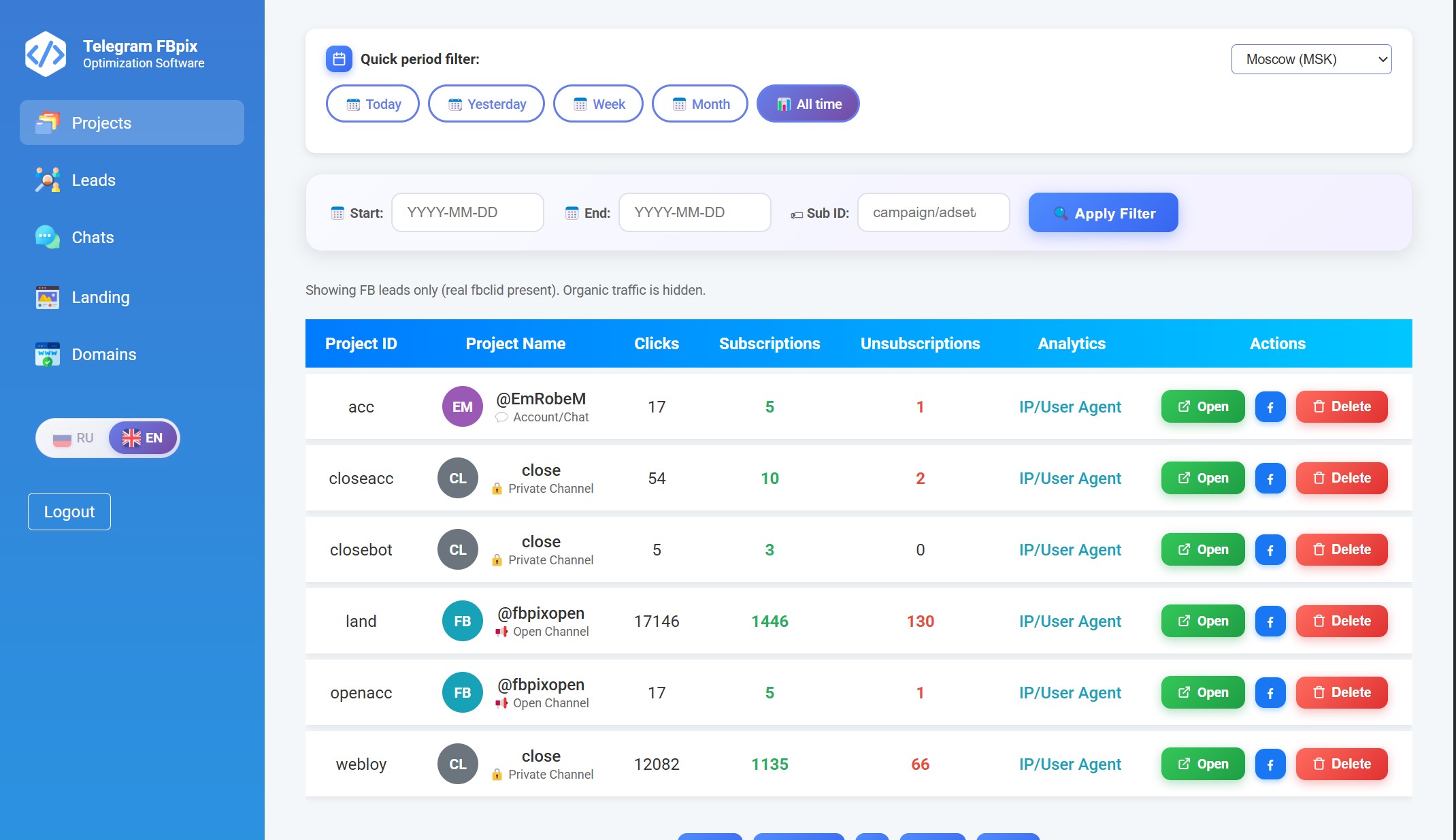
Task: Focus the Sub ID input field
Action: coord(933,212)
